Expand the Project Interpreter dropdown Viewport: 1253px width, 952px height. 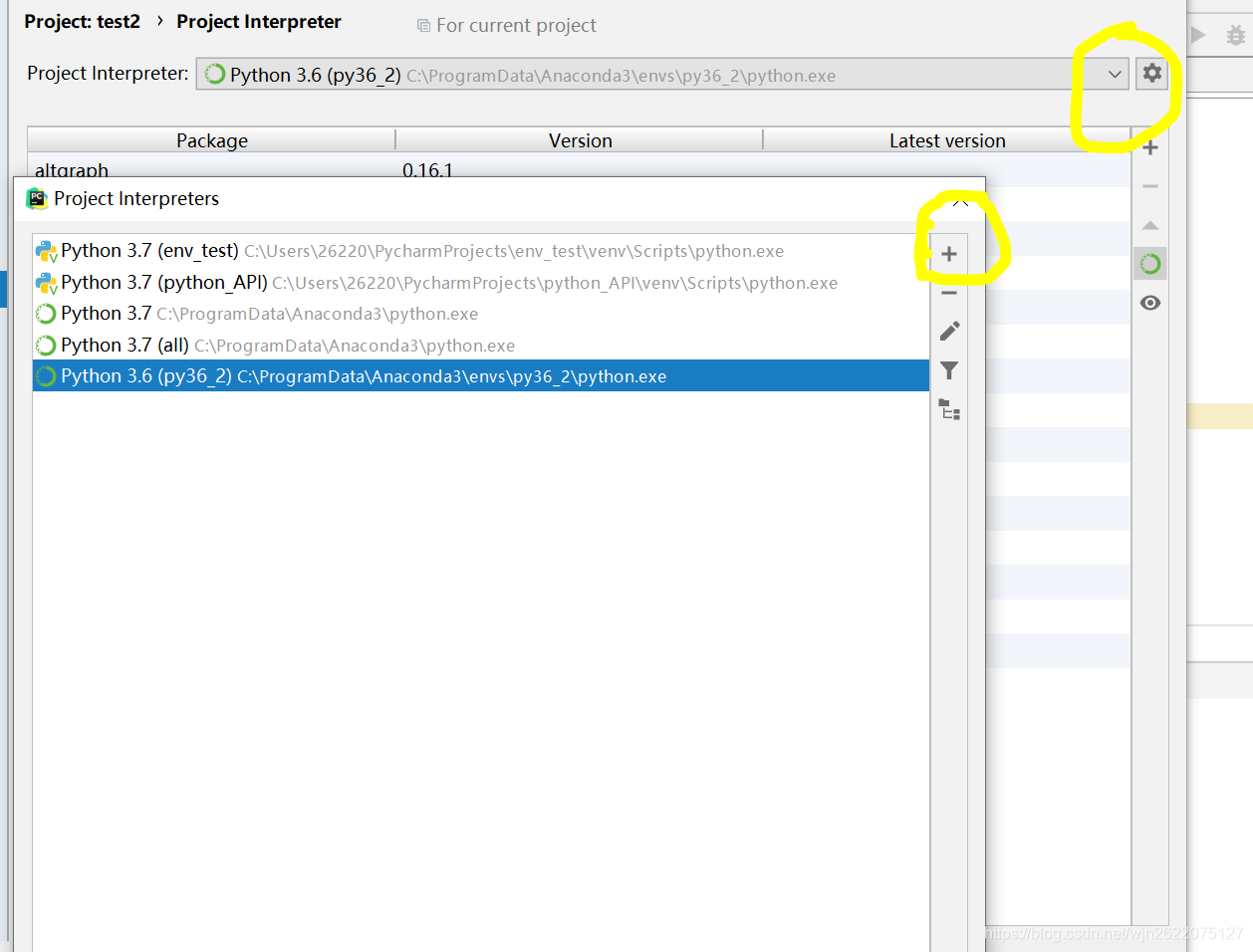pos(1115,74)
